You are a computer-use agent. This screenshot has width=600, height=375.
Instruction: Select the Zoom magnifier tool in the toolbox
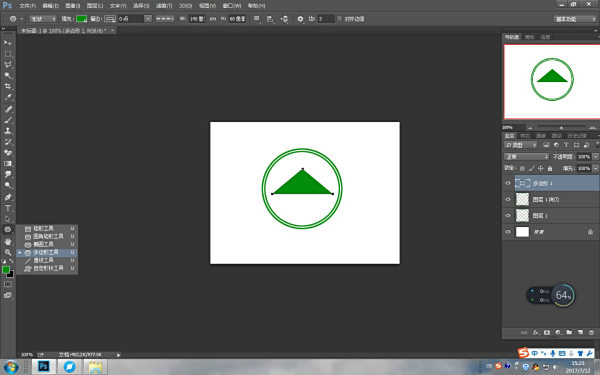(x=8, y=253)
